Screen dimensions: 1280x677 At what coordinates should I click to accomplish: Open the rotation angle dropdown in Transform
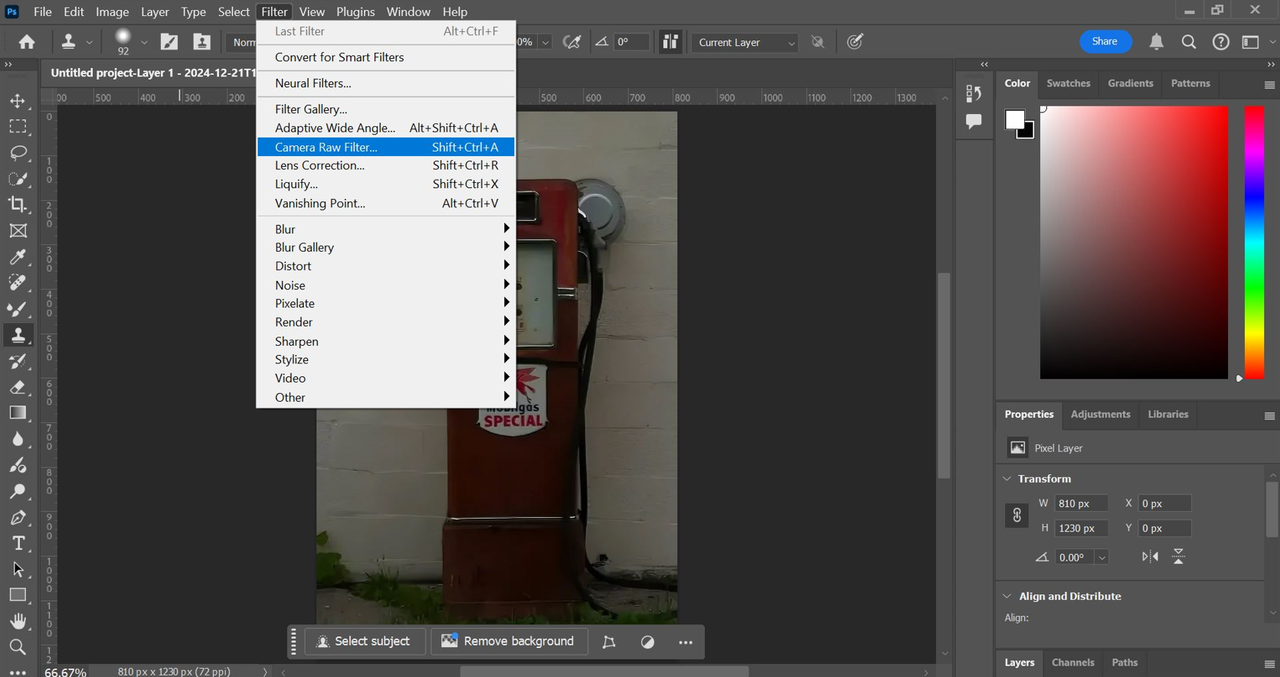[x=1101, y=557]
